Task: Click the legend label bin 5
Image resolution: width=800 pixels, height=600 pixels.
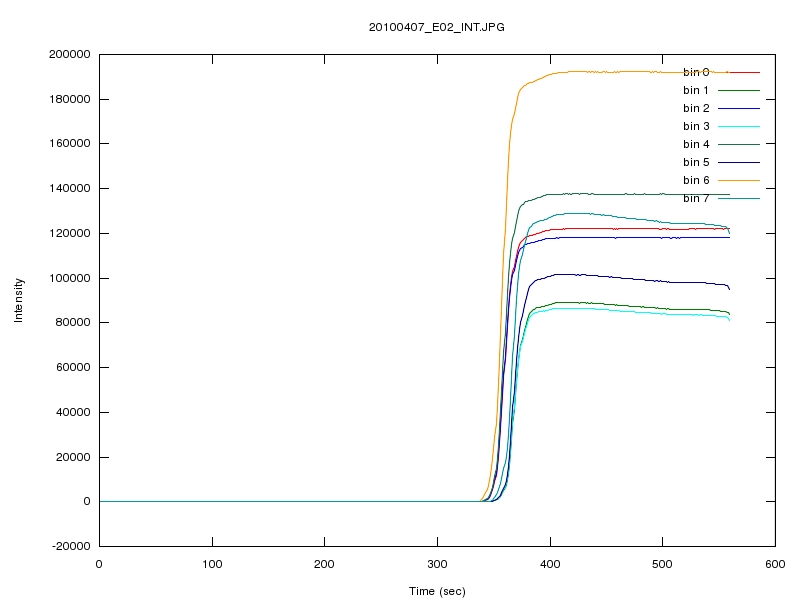Action: click(x=696, y=162)
